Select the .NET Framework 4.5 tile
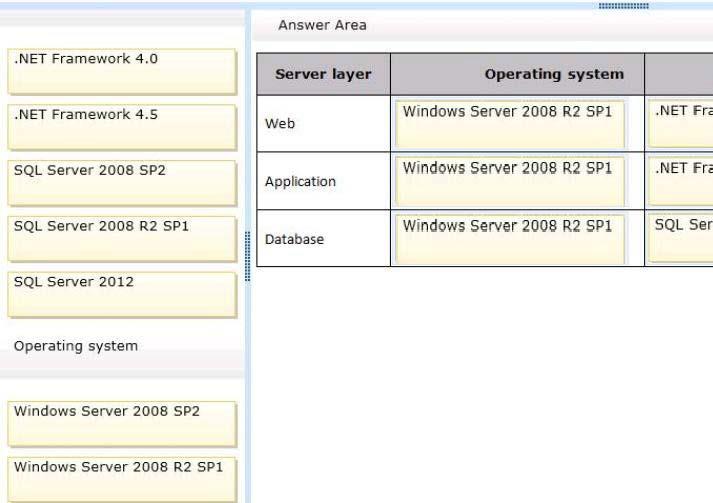713x503 pixels. point(122,127)
